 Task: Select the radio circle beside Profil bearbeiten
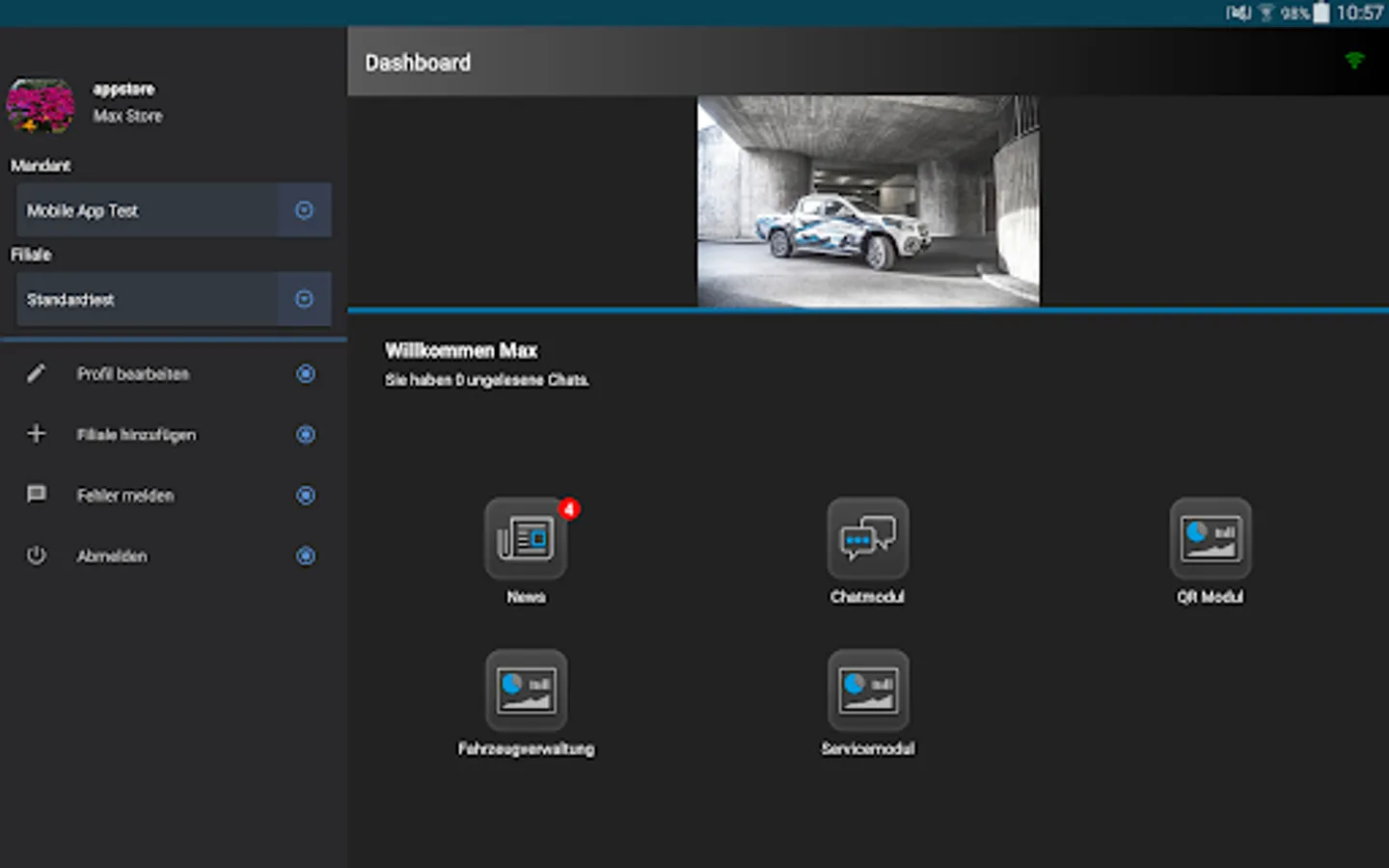click(x=306, y=373)
